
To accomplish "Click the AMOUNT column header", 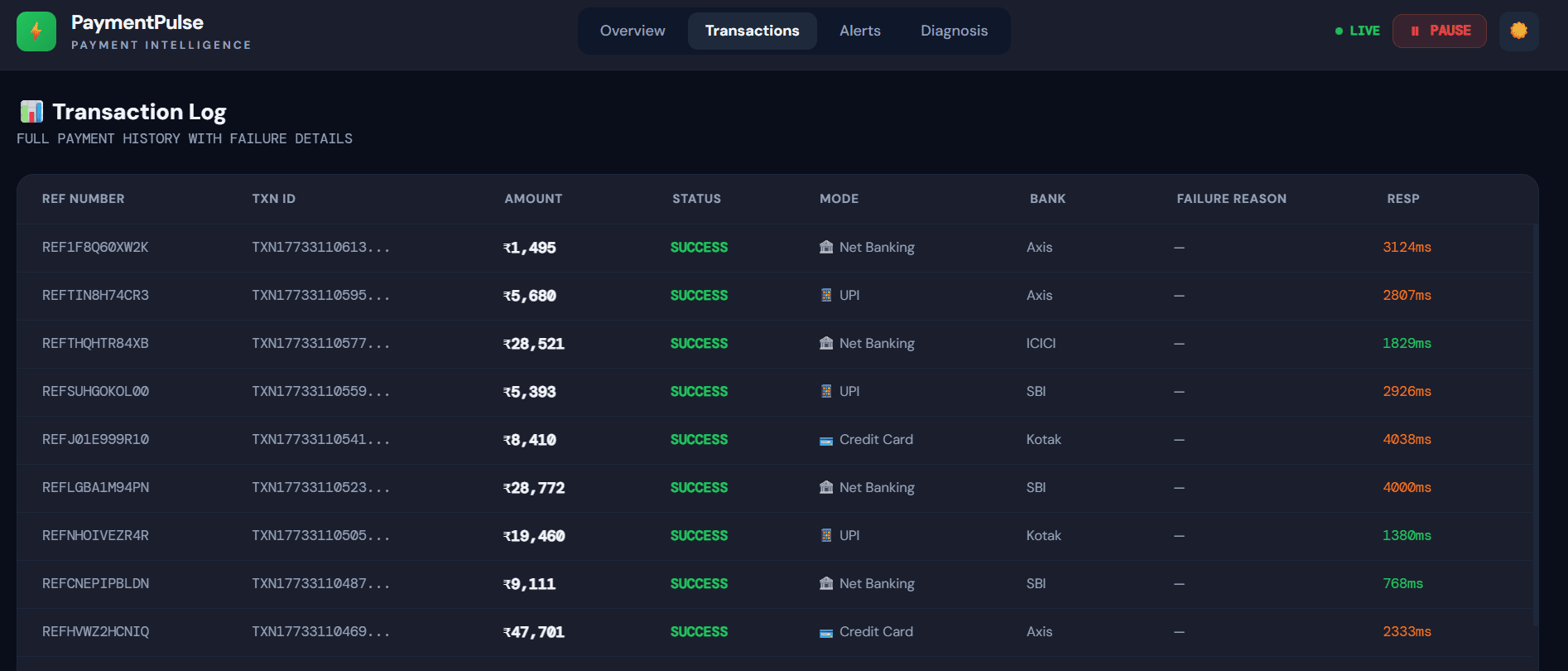I will [534, 199].
